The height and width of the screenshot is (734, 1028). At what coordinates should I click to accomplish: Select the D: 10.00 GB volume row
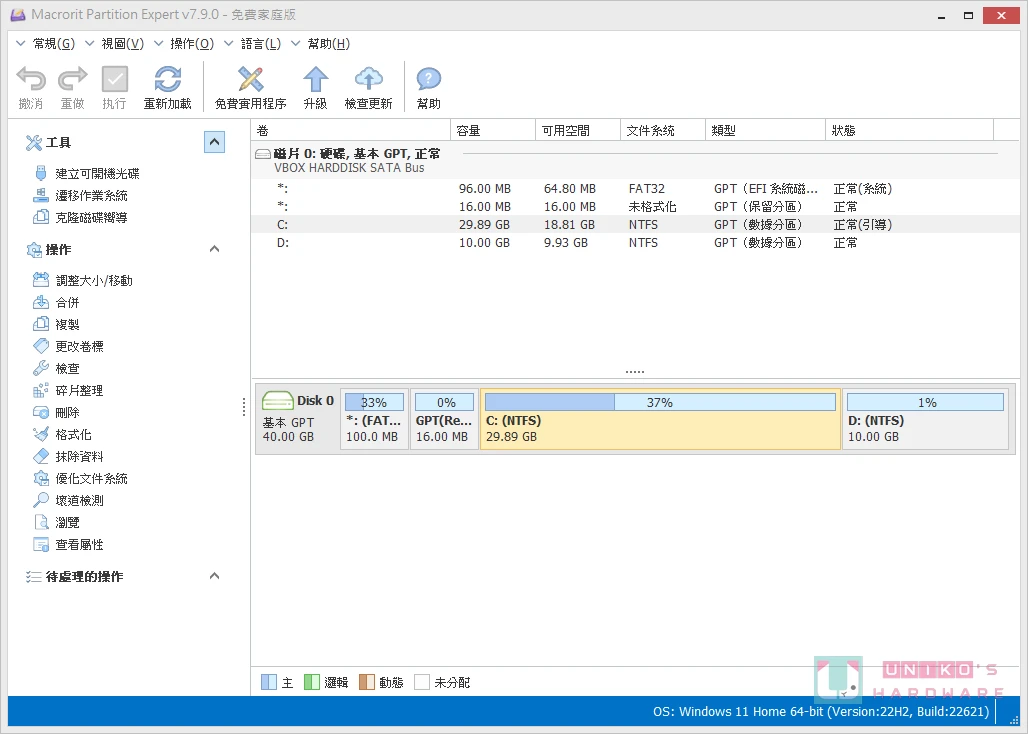click(635, 242)
